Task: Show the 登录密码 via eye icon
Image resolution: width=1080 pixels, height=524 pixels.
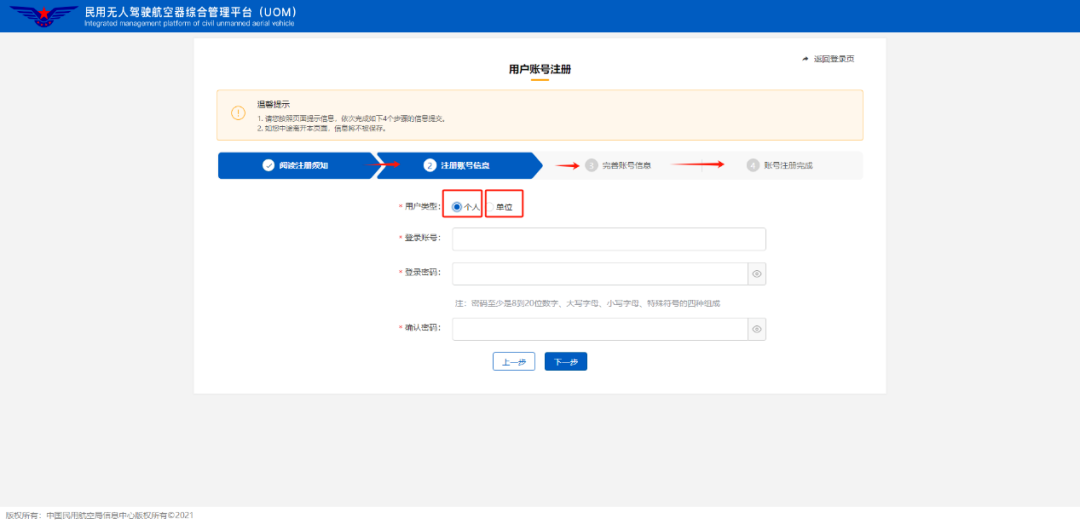Action: coord(757,274)
